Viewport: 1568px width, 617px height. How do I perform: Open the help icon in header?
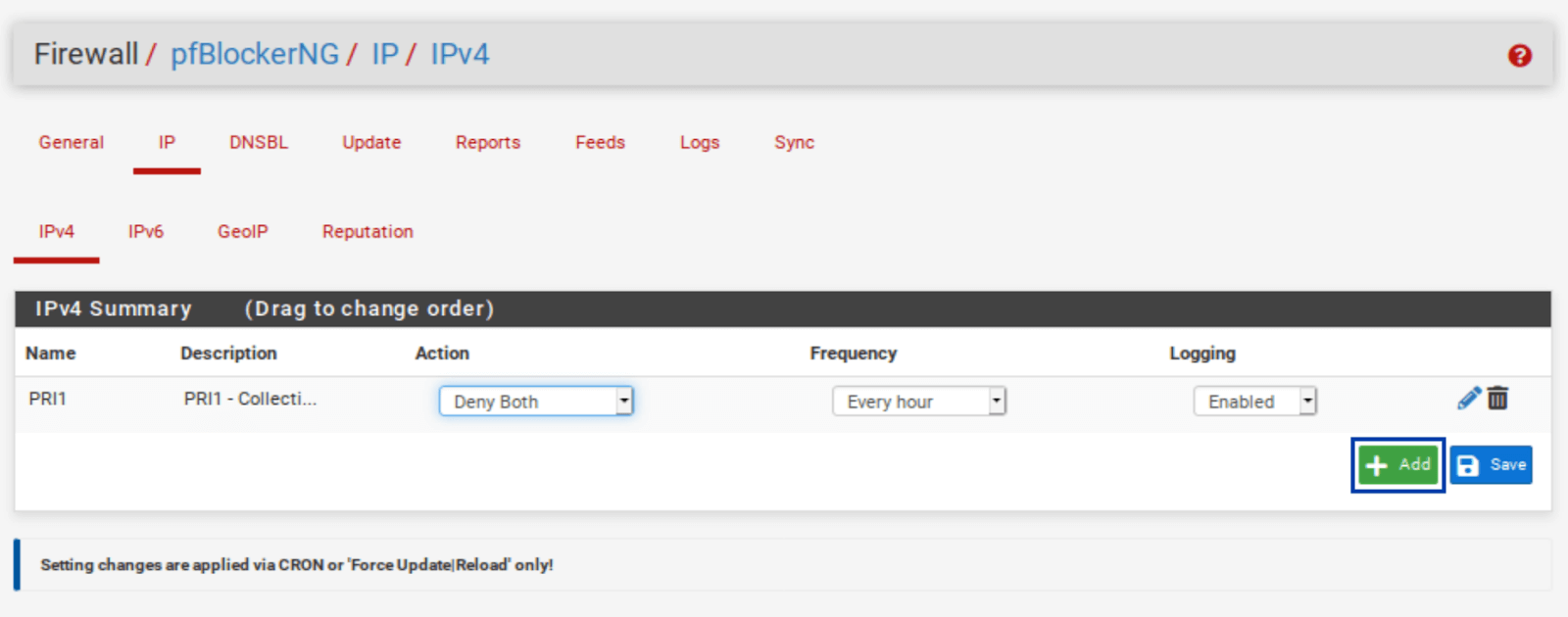[x=1519, y=56]
